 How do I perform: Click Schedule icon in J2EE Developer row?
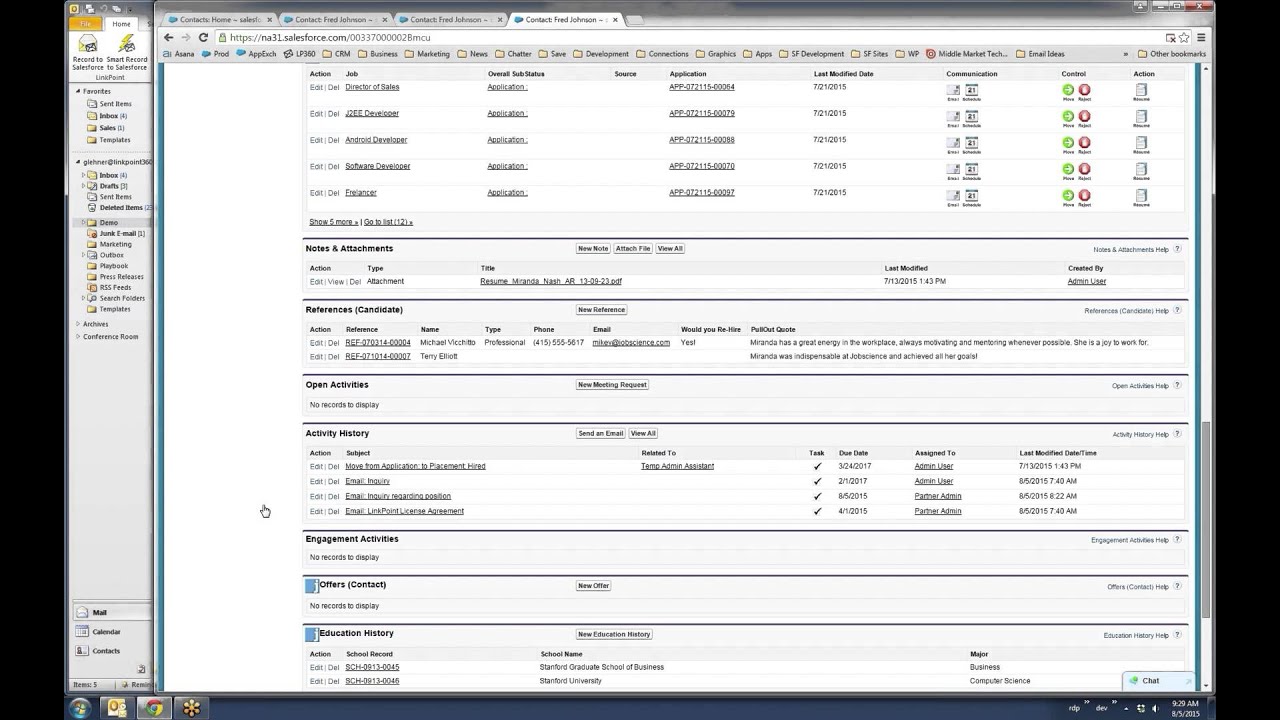(x=971, y=117)
